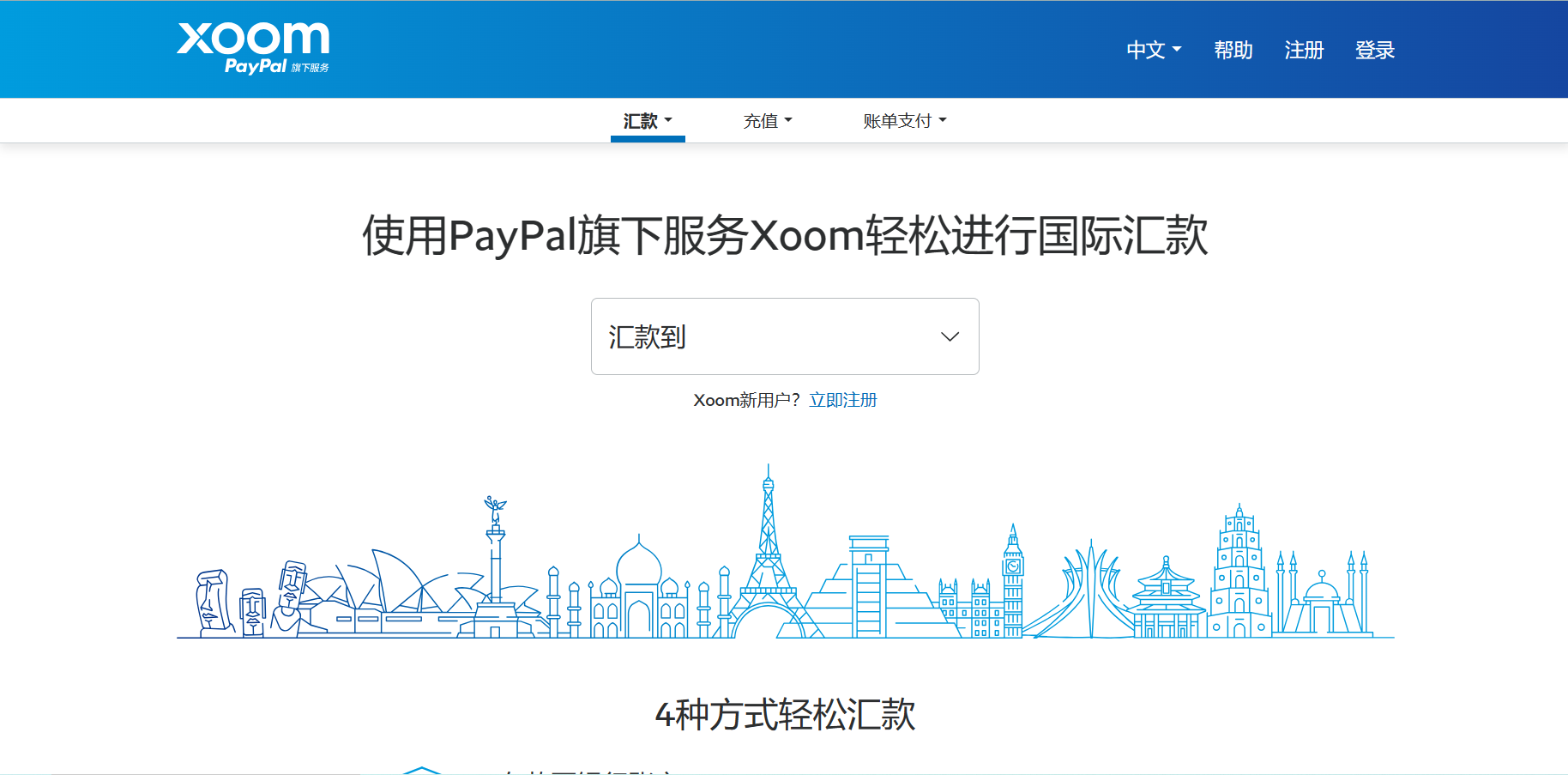Open the 汇款到 destination dropdown
Viewport: 1568px width, 775px height.
click(785, 336)
